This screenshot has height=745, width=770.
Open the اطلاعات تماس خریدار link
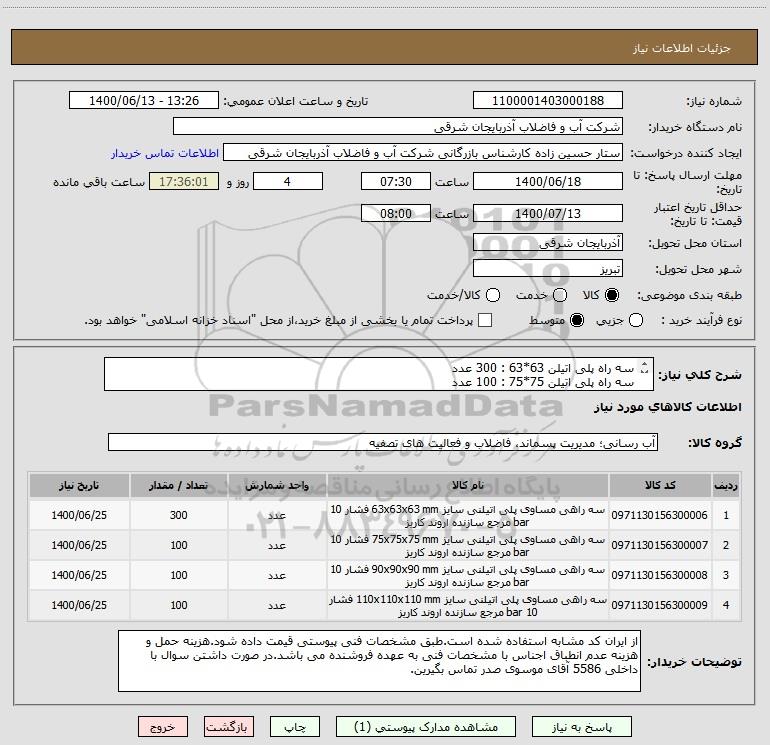click(165, 153)
